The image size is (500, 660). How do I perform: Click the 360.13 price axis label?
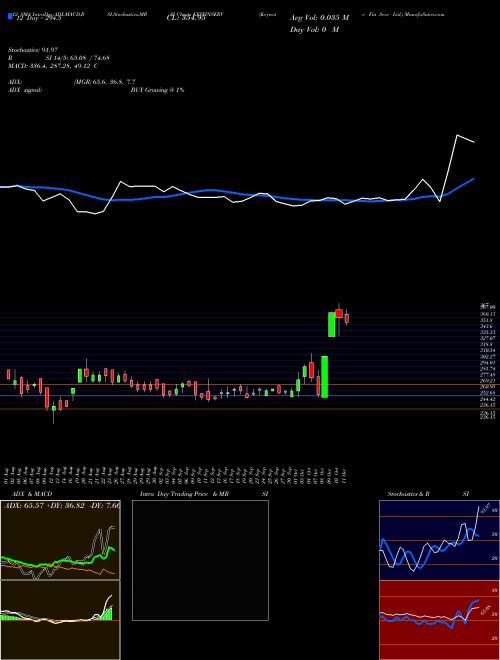[x=488, y=314]
